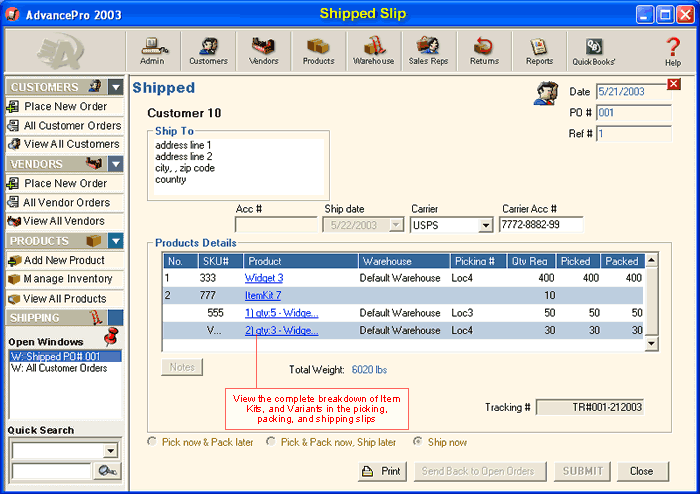Open All Customer Orders in sidebar
The height and width of the screenshot is (494, 700).
pos(65,125)
